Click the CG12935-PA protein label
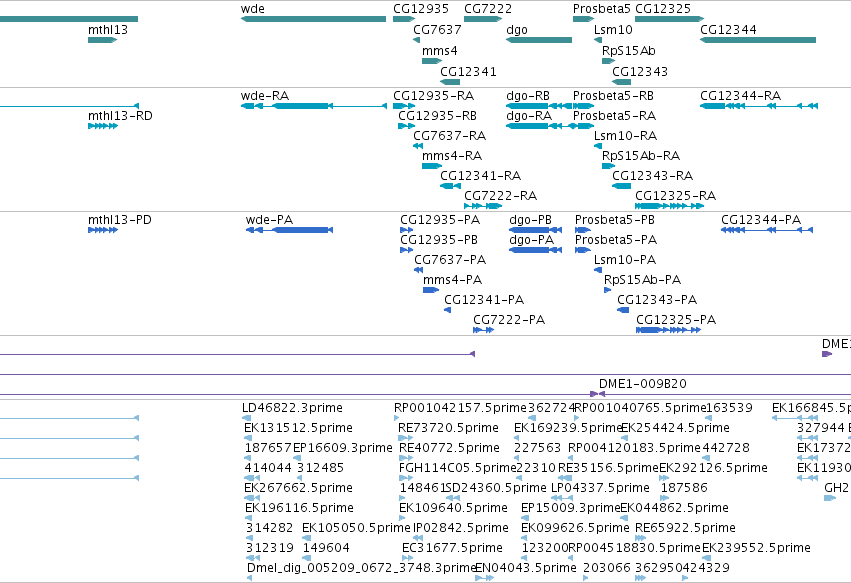This screenshot has width=851, height=583. (440, 220)
